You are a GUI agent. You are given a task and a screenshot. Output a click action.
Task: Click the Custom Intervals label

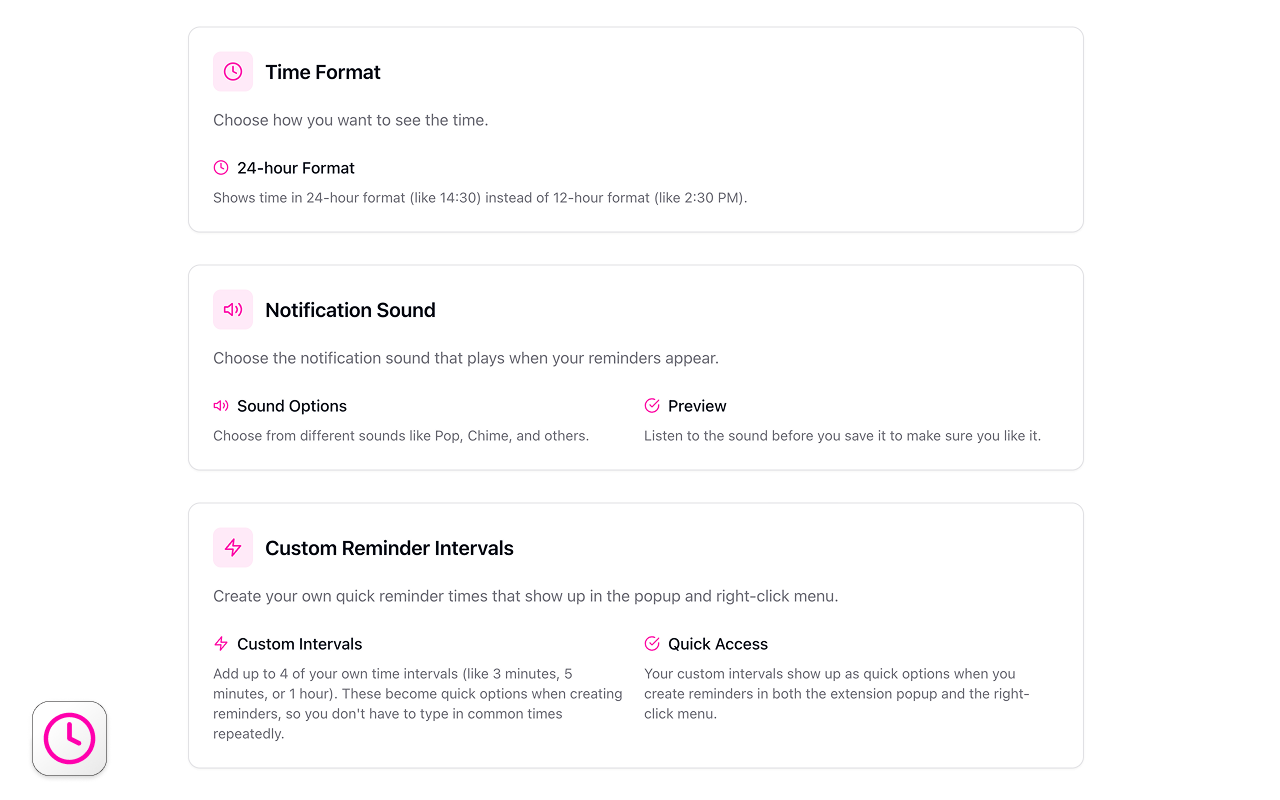point(299,643)
